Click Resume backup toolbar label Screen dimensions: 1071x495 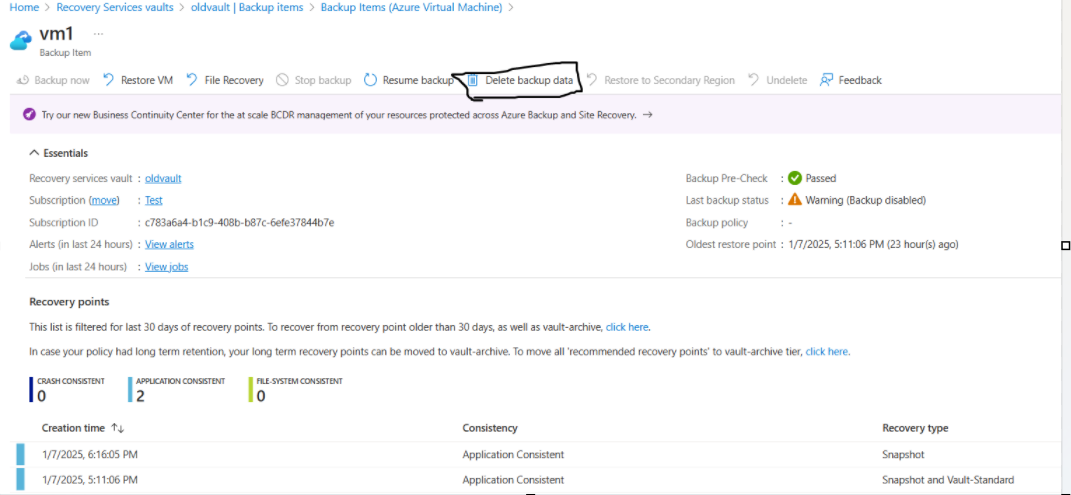pyautogui.click(x=418, y=80)
